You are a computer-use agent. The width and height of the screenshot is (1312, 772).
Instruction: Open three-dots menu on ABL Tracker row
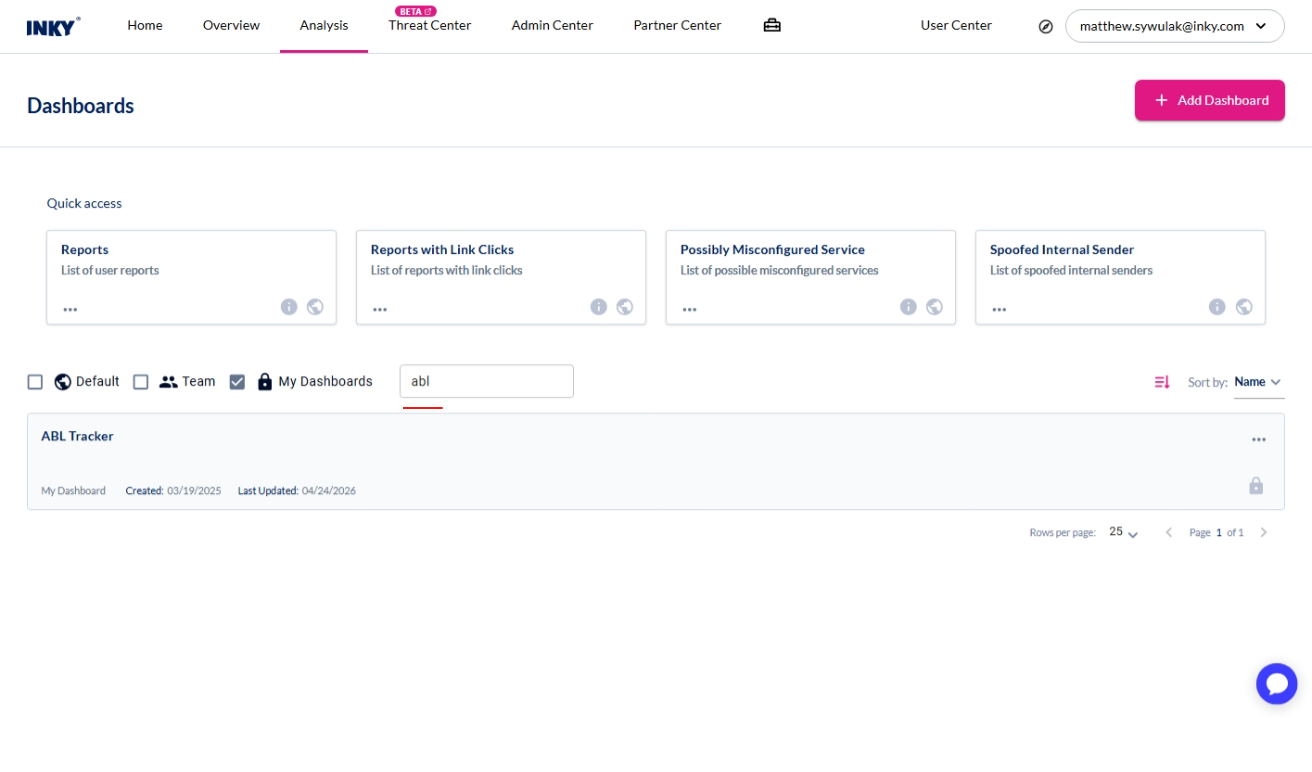[x=1259, y=439]
